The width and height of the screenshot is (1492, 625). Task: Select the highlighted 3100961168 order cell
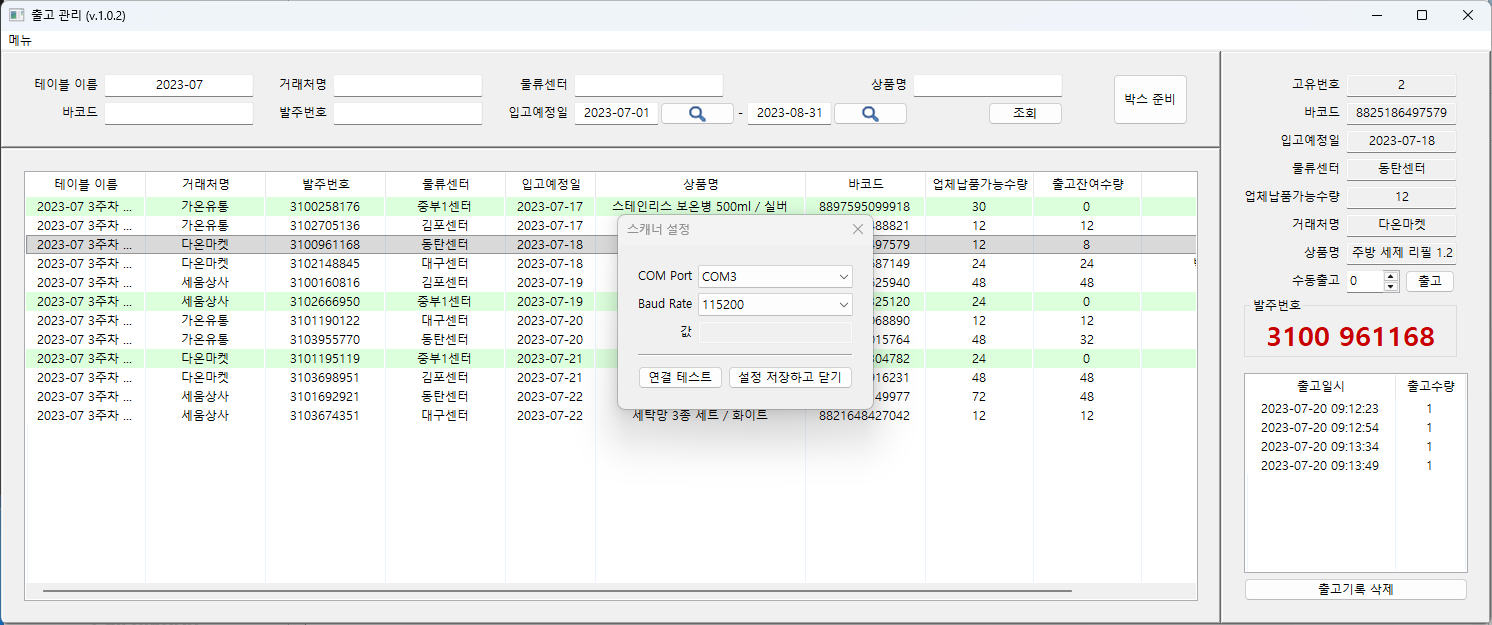(326, 245)
